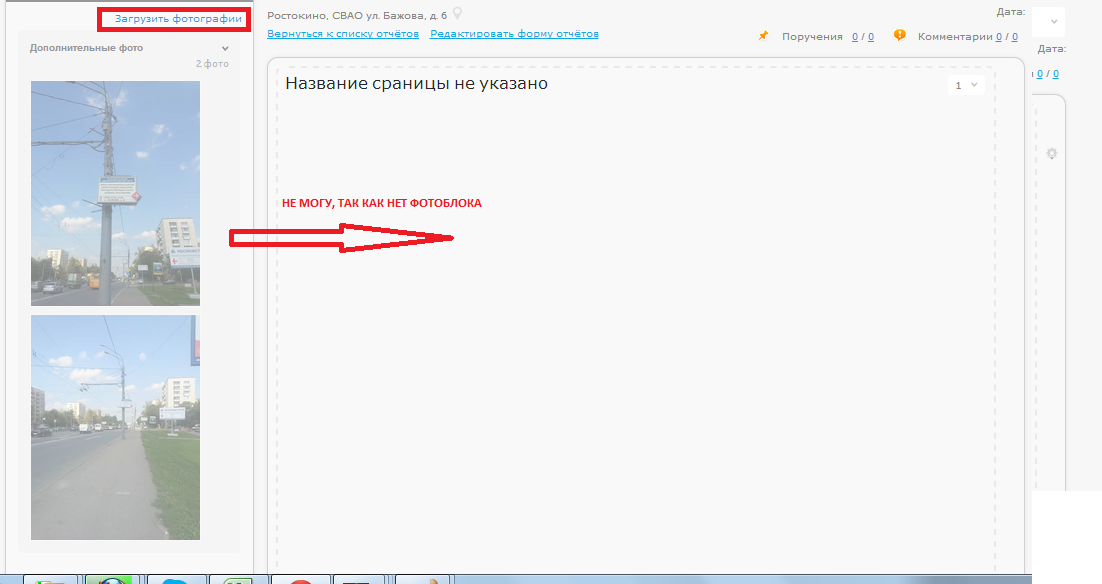
Task: Click Загрузить фотографии link
Action: [x=178, y=19]
